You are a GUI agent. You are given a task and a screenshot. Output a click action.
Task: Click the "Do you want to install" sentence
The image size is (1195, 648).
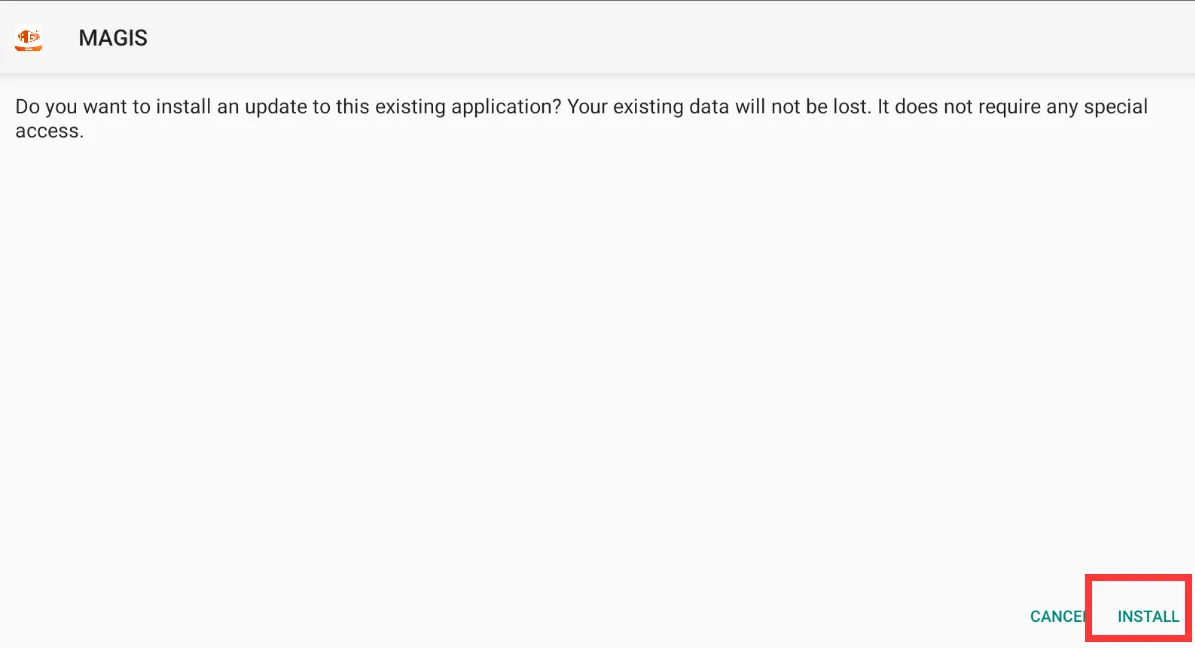click(x=288, y=107)
